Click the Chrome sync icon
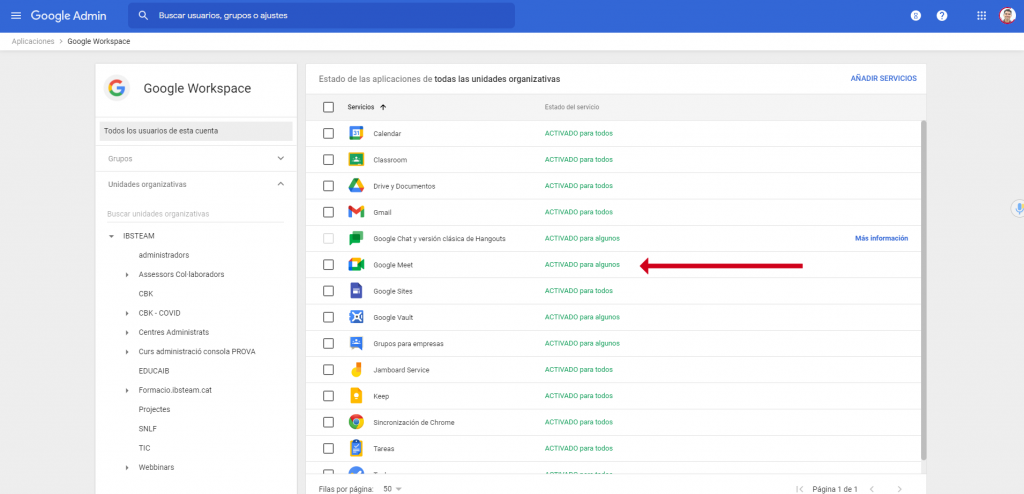 tap(355, 422)
